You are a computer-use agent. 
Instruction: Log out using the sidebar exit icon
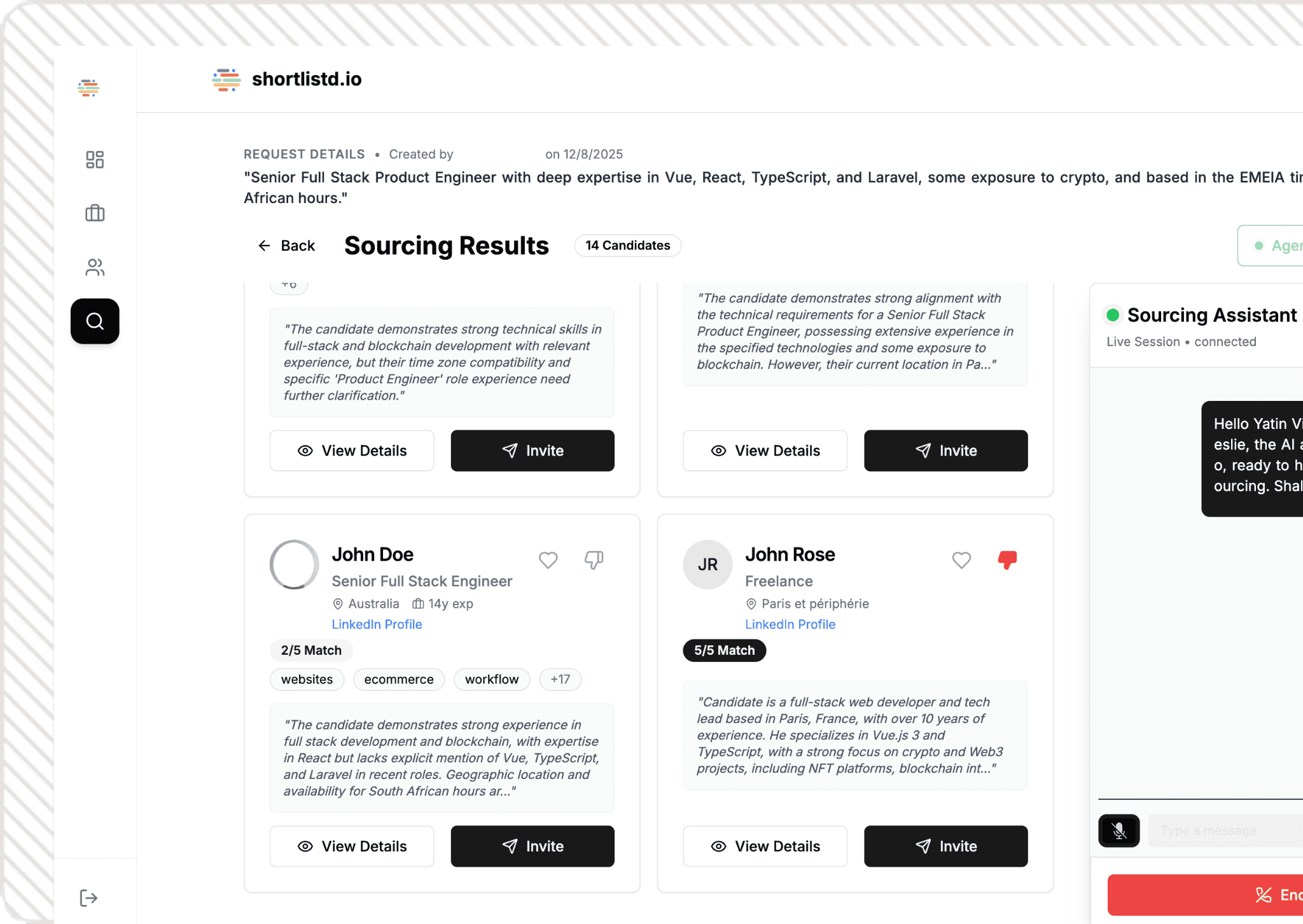point(88,897)
